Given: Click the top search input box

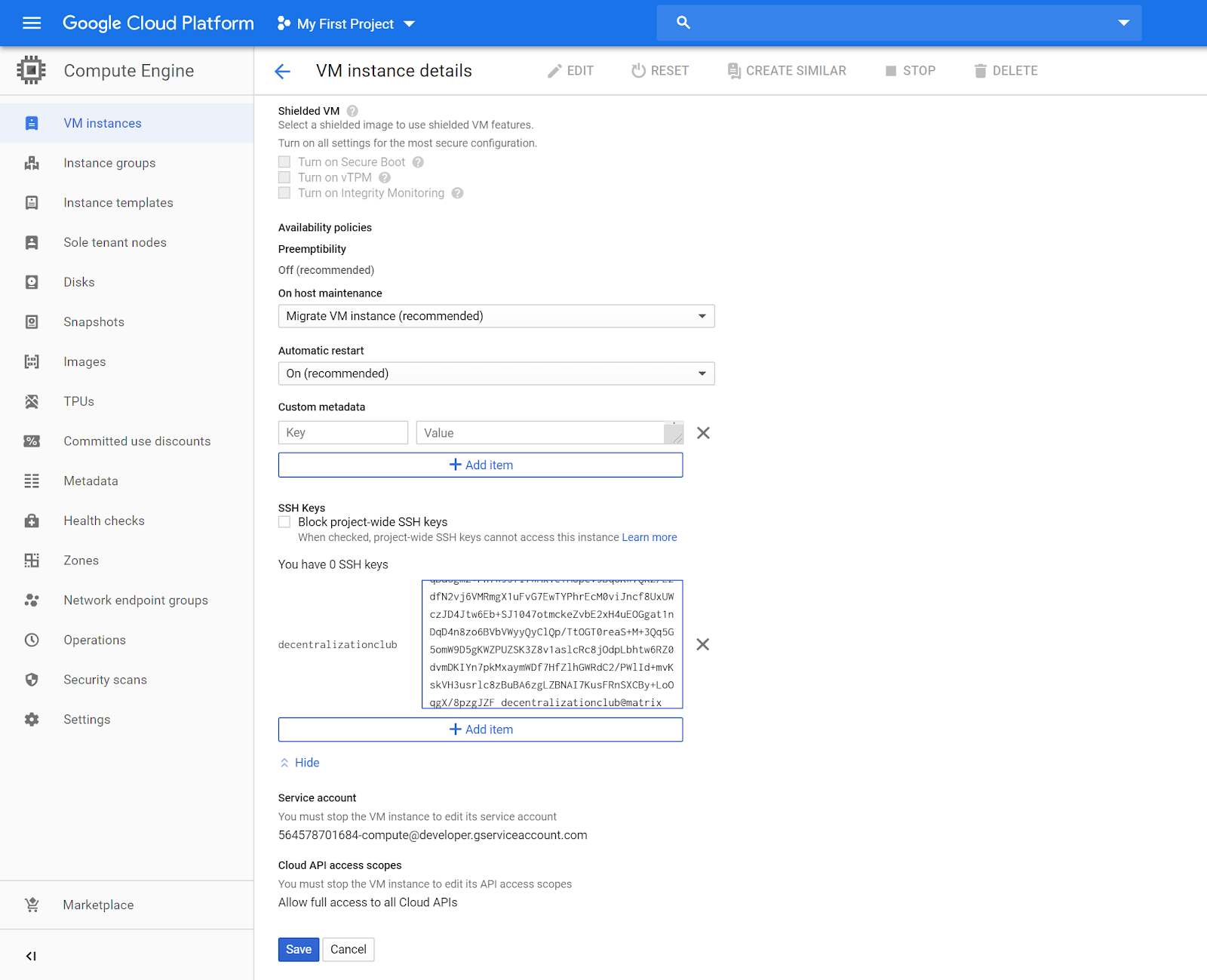Looking at the screenshot, I should pos(899,23).
